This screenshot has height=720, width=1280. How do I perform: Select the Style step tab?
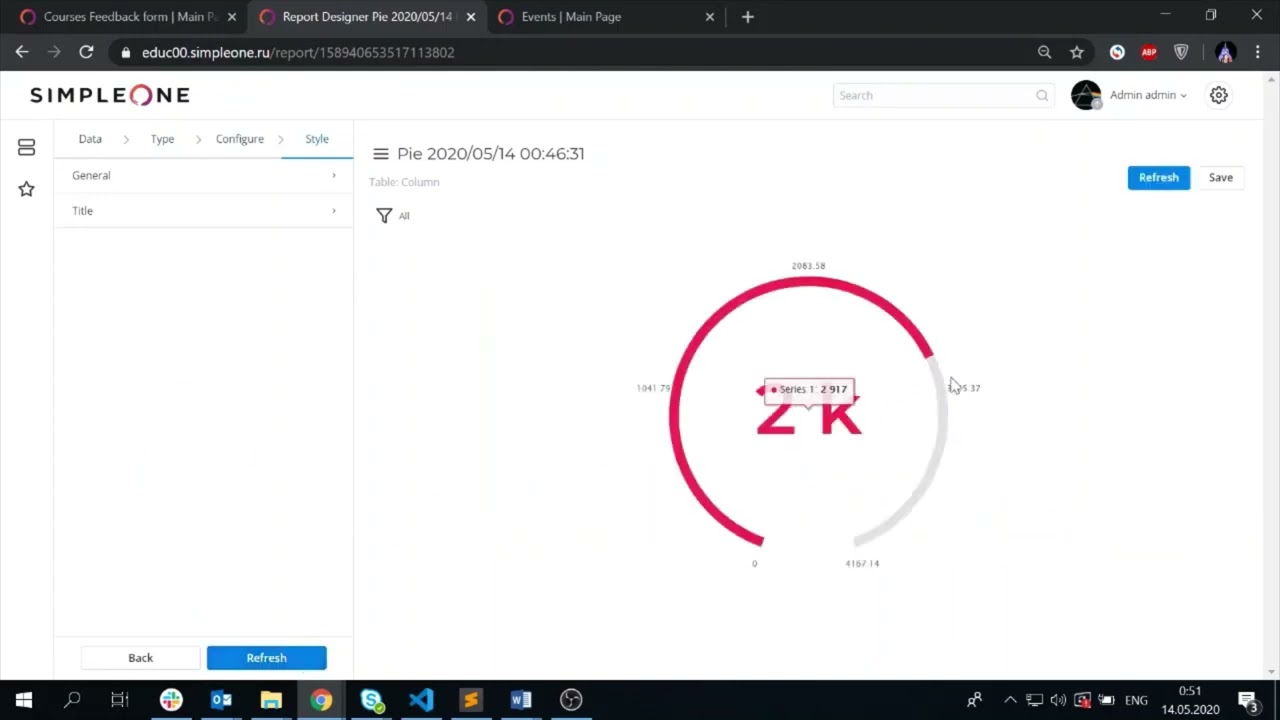[317, 139]
